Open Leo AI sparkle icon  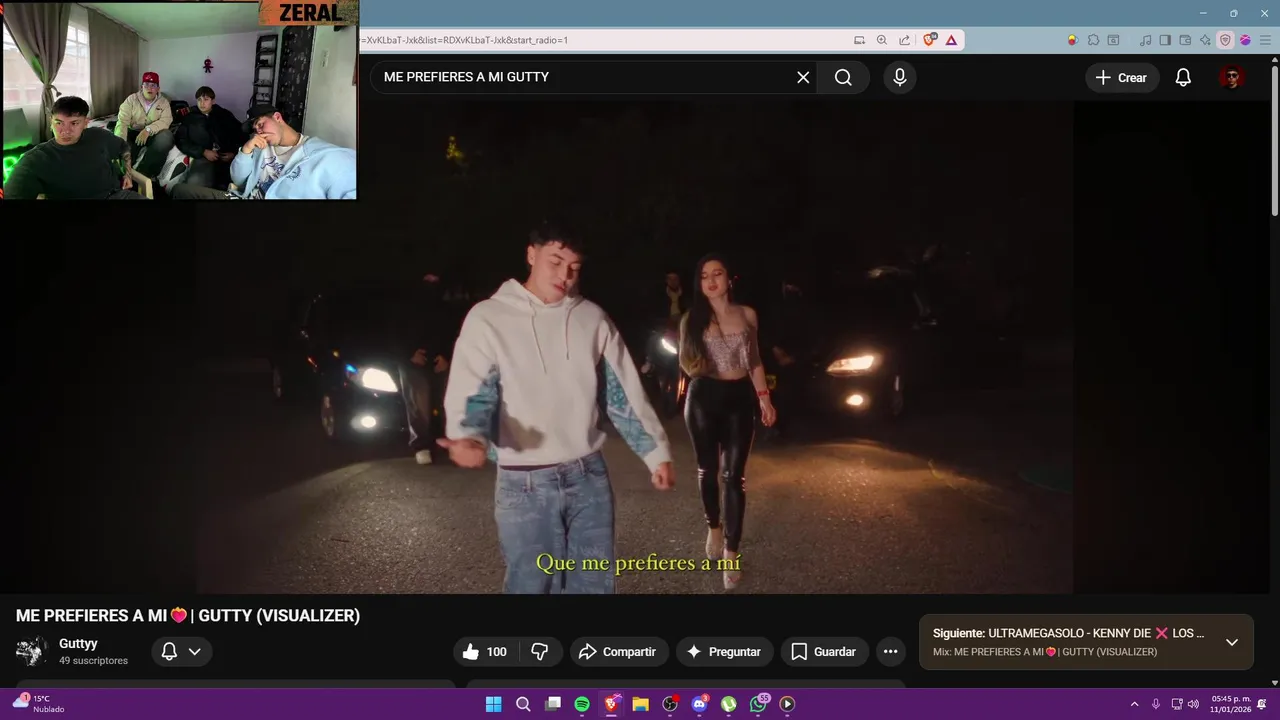tap(1205, 40)
